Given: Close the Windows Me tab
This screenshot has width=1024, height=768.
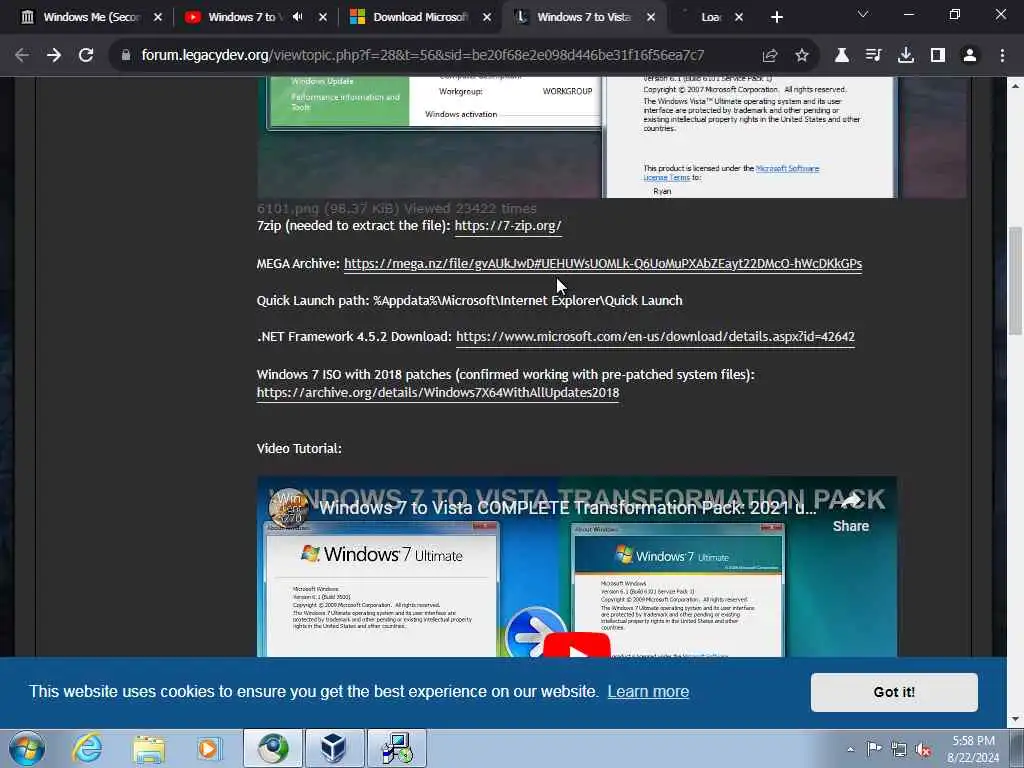Looking at the screenshot, I should coord(157,17).
